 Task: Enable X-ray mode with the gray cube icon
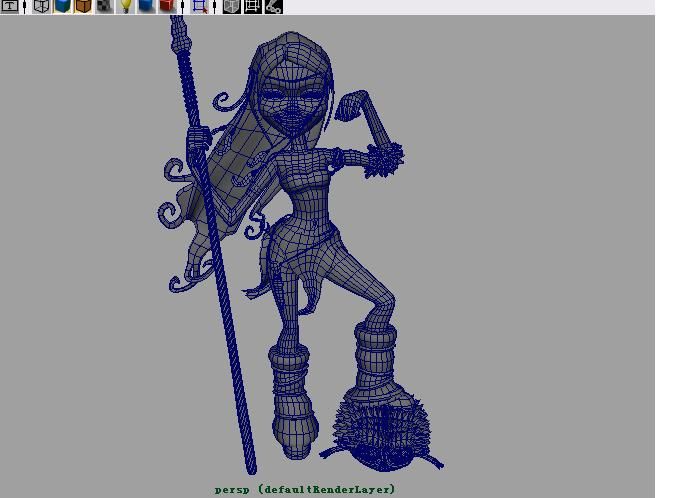point(231,7)
